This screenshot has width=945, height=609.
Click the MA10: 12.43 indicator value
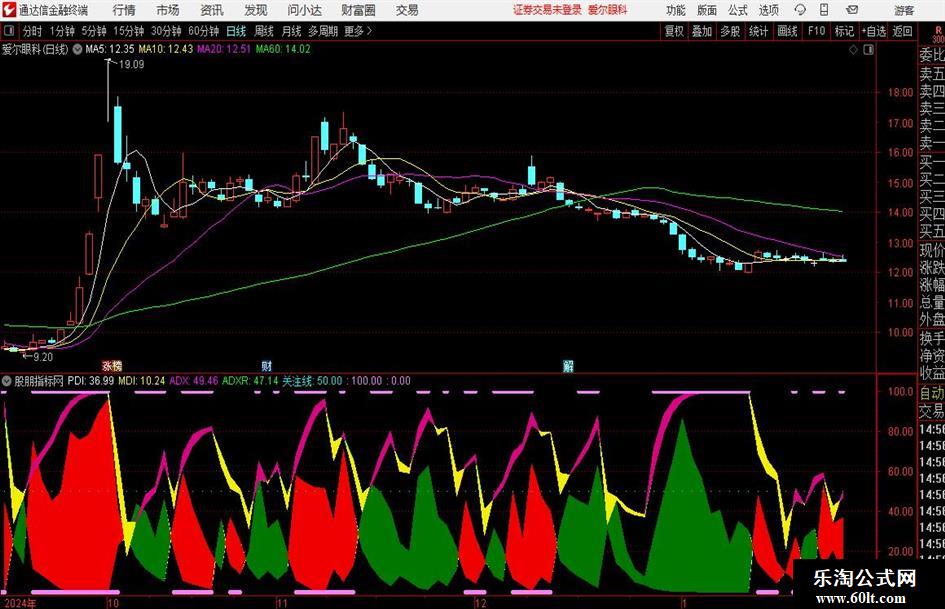pos(166,49)
